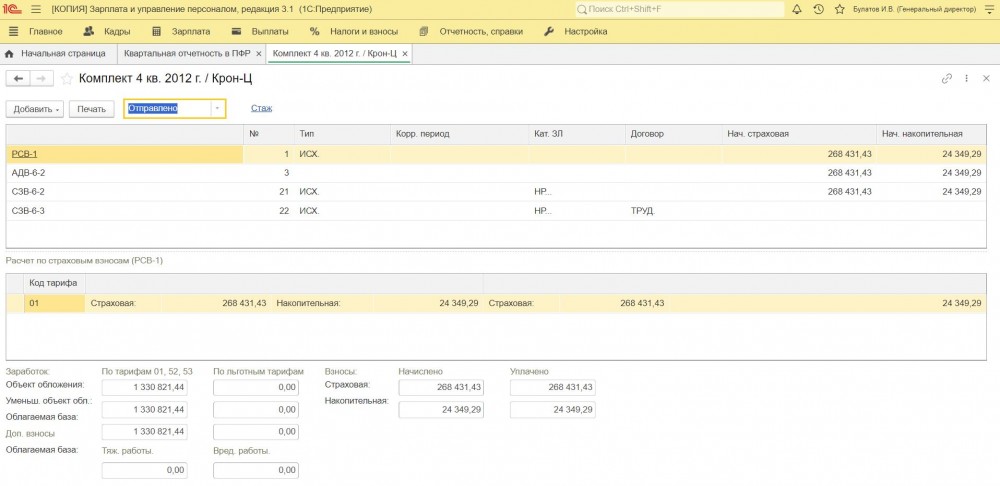1000x486 pixels.
Task: Open the Добавить dropdown button
Action: coord(35,109)
